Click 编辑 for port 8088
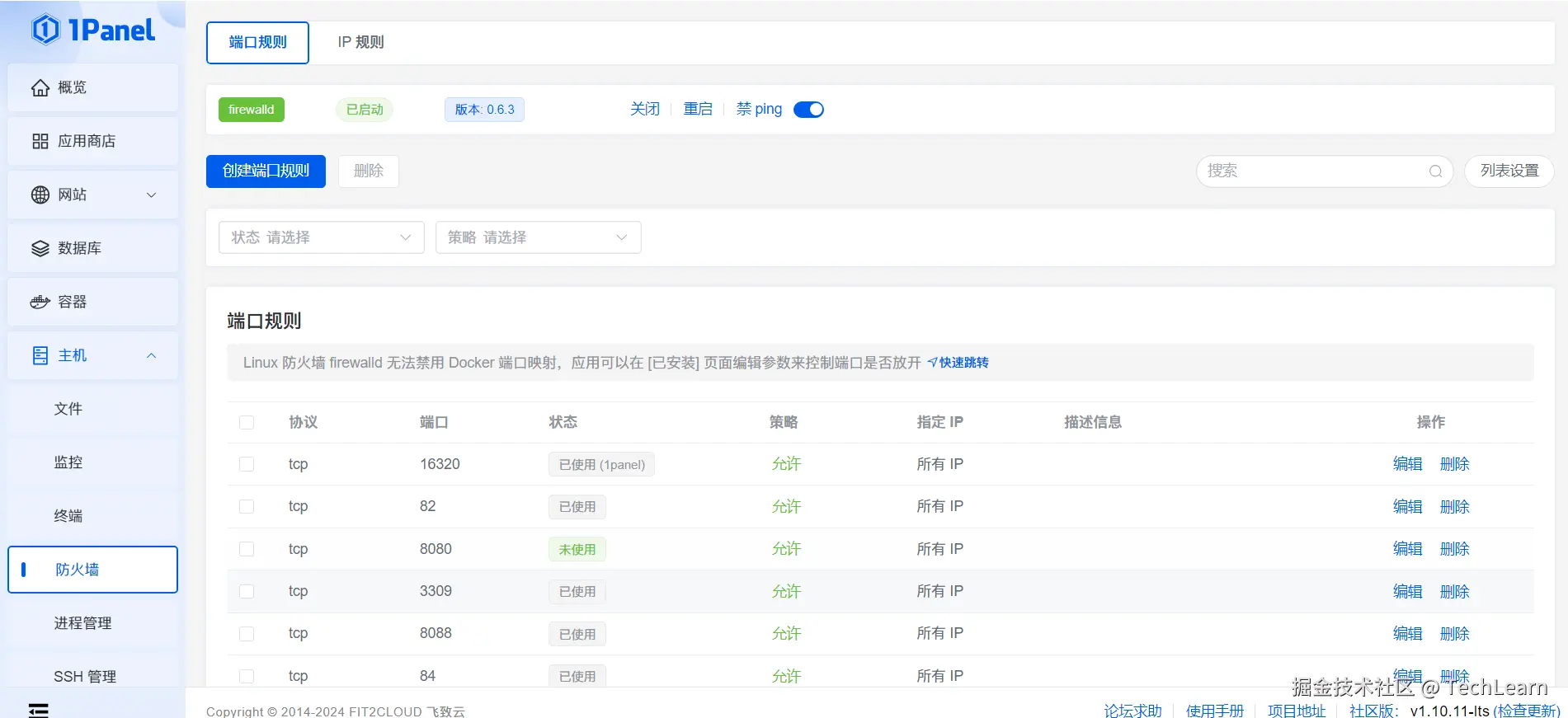 [x=1408, y=634]
